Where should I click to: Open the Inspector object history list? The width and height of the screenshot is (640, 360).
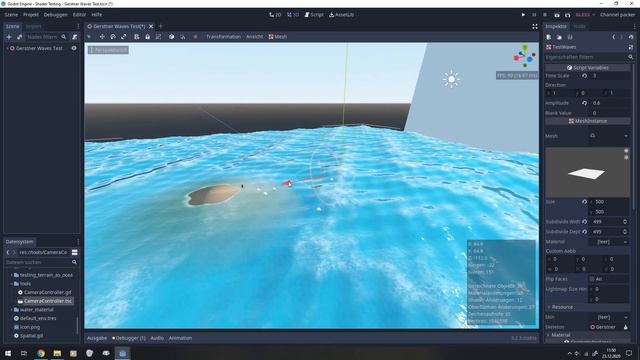(631, 37)
